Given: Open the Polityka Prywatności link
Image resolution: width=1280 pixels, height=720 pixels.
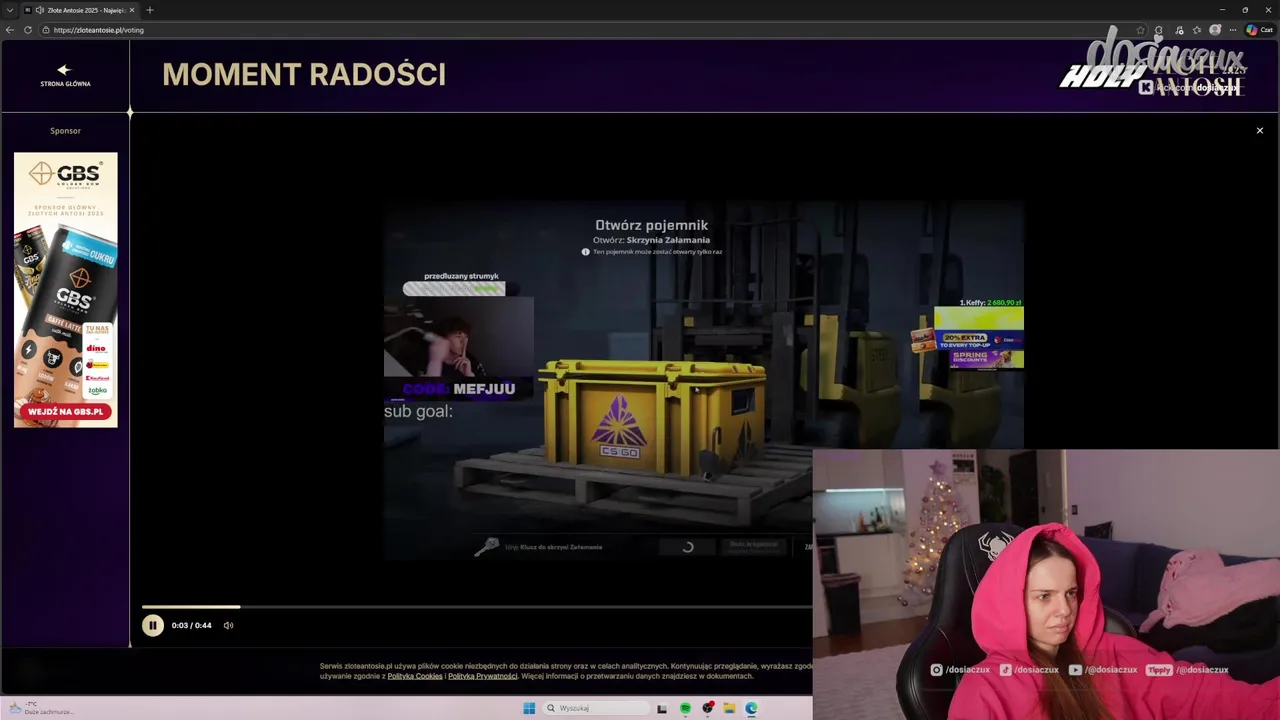Looking at the screenshot, I should [x=483, y=676].
